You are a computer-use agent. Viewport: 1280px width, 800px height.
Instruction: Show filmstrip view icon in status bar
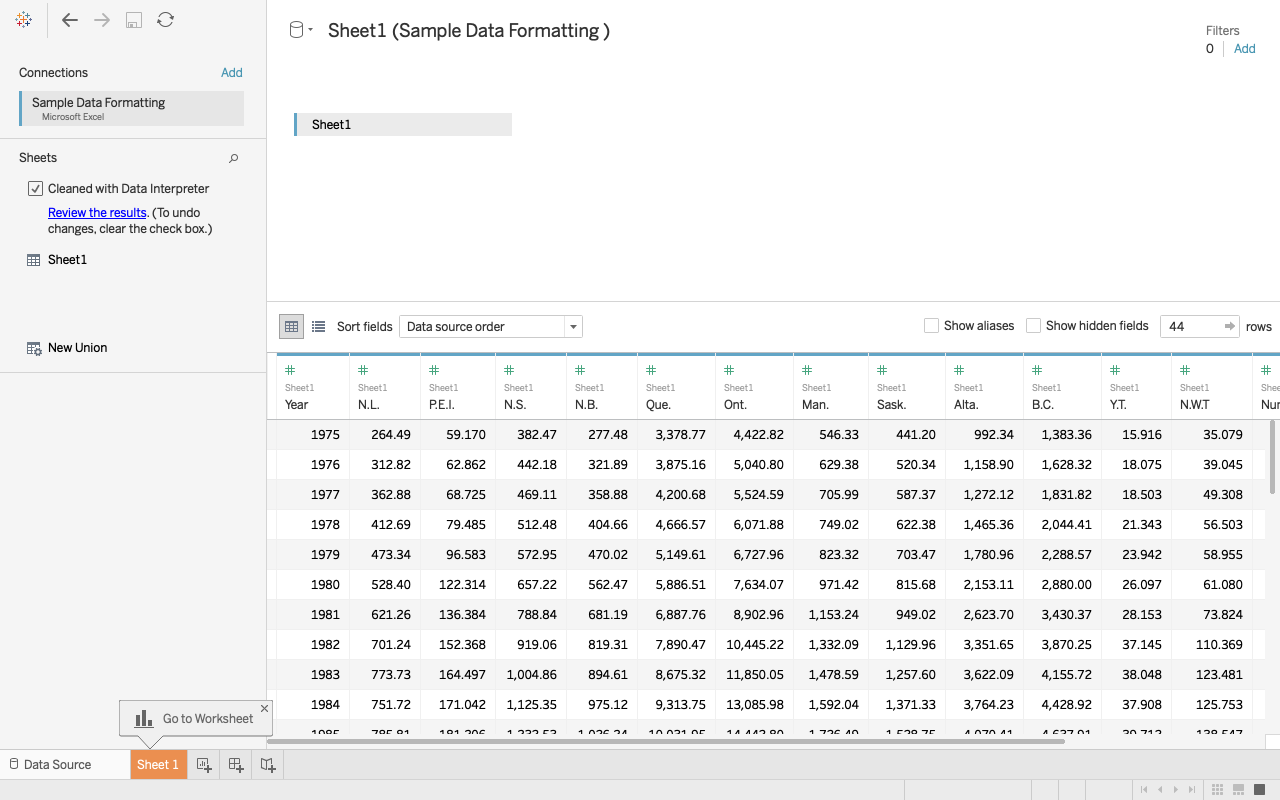1239,790
